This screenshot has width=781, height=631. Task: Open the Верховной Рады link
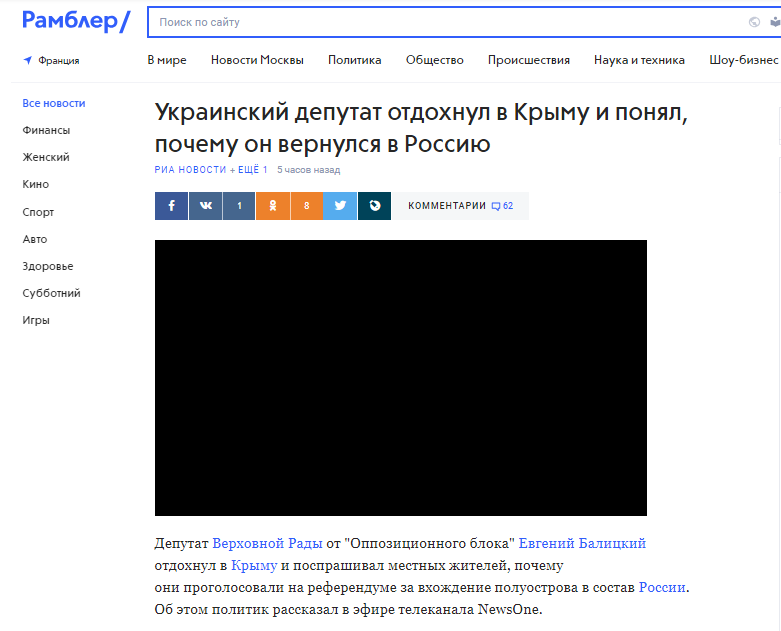coord(267,543)
